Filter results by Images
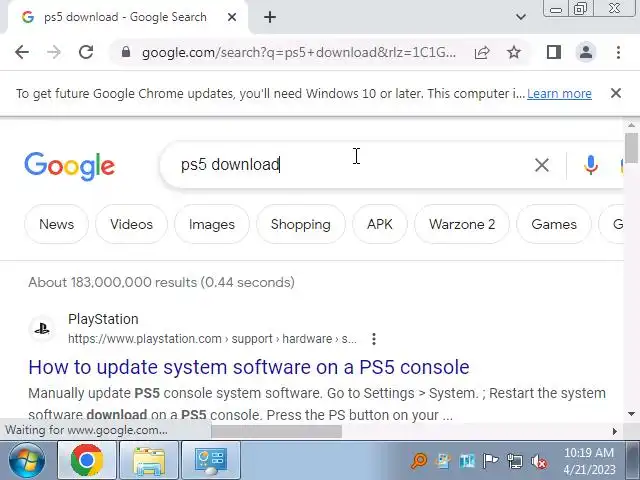 click(212, 224)
